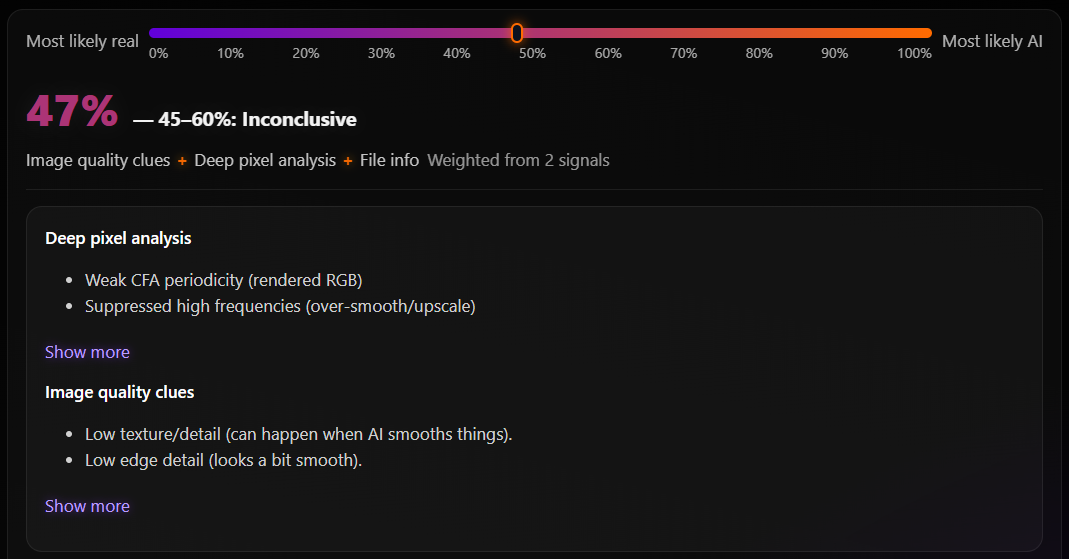This screenshot has height=559, width=1069.
Task: Click the 45–60%: Inconclusive verdict text
Action: coord(257,120)
